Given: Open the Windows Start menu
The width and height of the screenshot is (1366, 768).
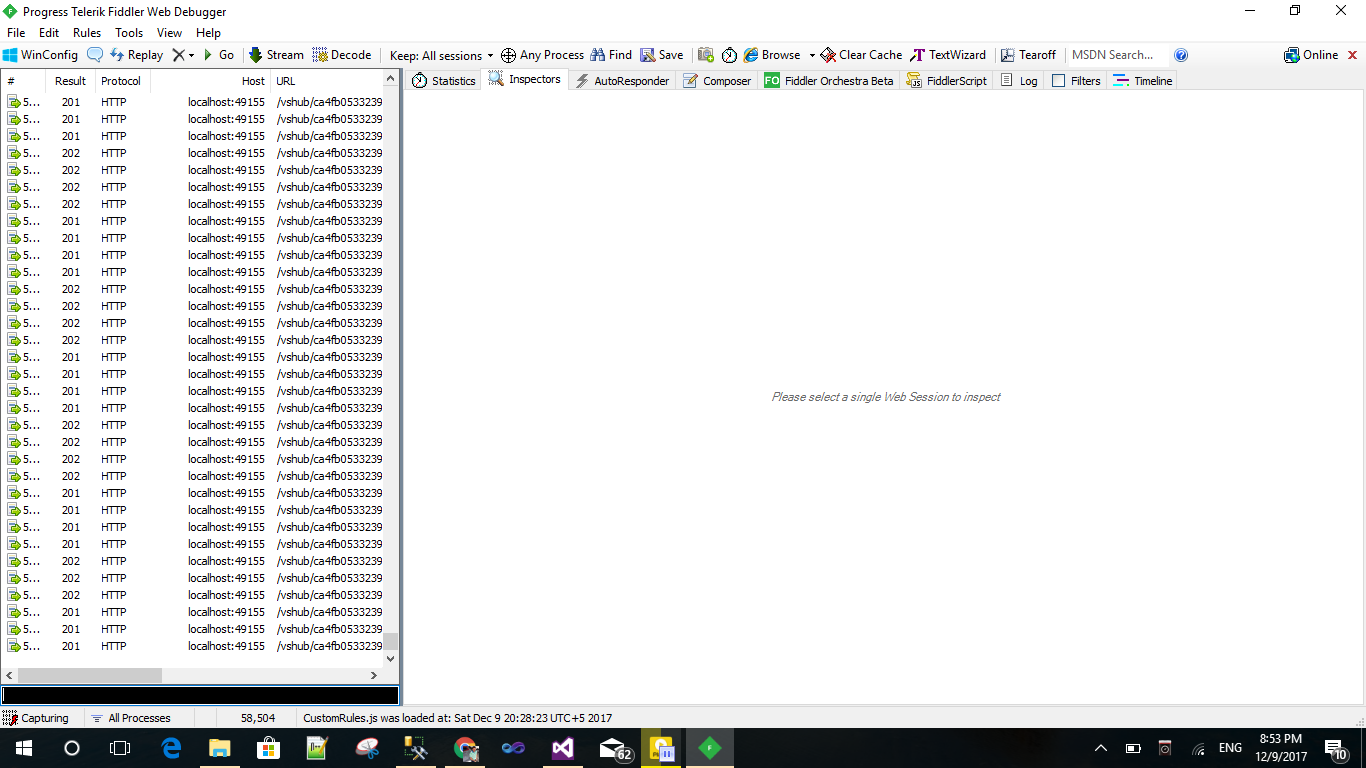Looking at the screenshot, I should (x=24, y=748).
